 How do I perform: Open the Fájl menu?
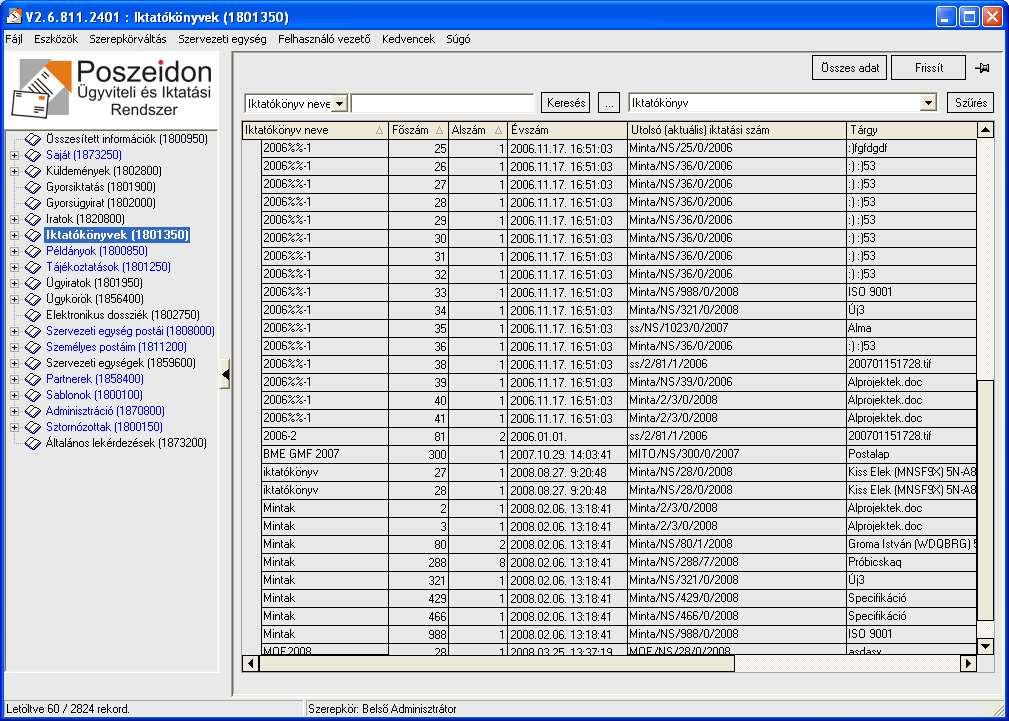[14, 39]
